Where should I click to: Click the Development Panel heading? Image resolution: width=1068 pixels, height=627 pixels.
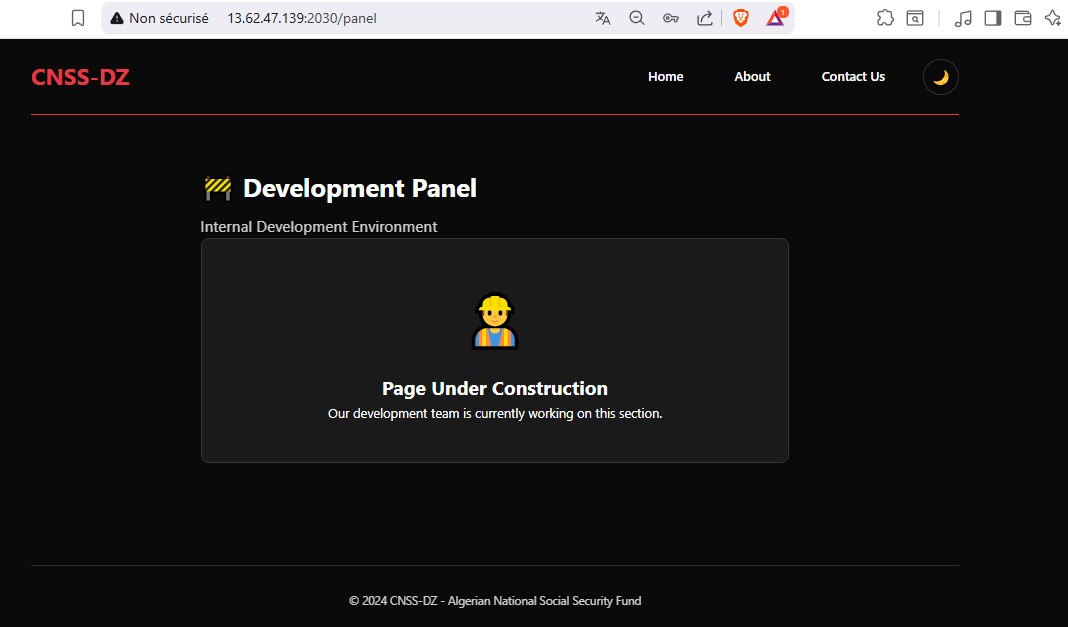360,189
